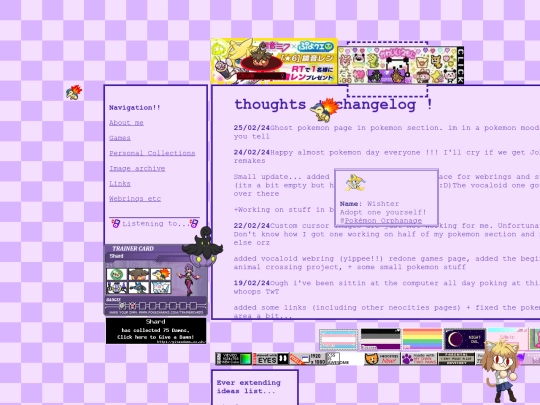Click the 22/02/24 changelog entry date
Image resolution: width=540 pixels, height=405 pixels.
252,226
